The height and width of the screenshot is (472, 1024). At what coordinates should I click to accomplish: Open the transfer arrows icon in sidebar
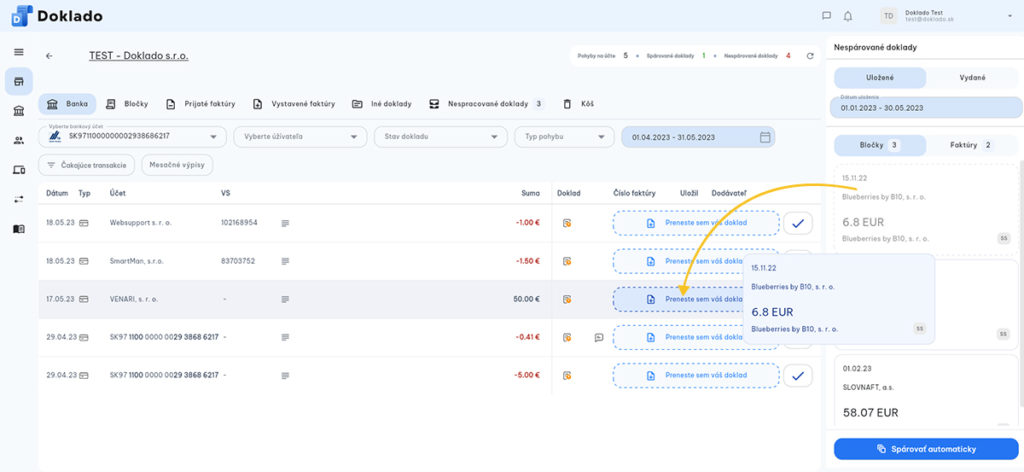tap(19, 199)
